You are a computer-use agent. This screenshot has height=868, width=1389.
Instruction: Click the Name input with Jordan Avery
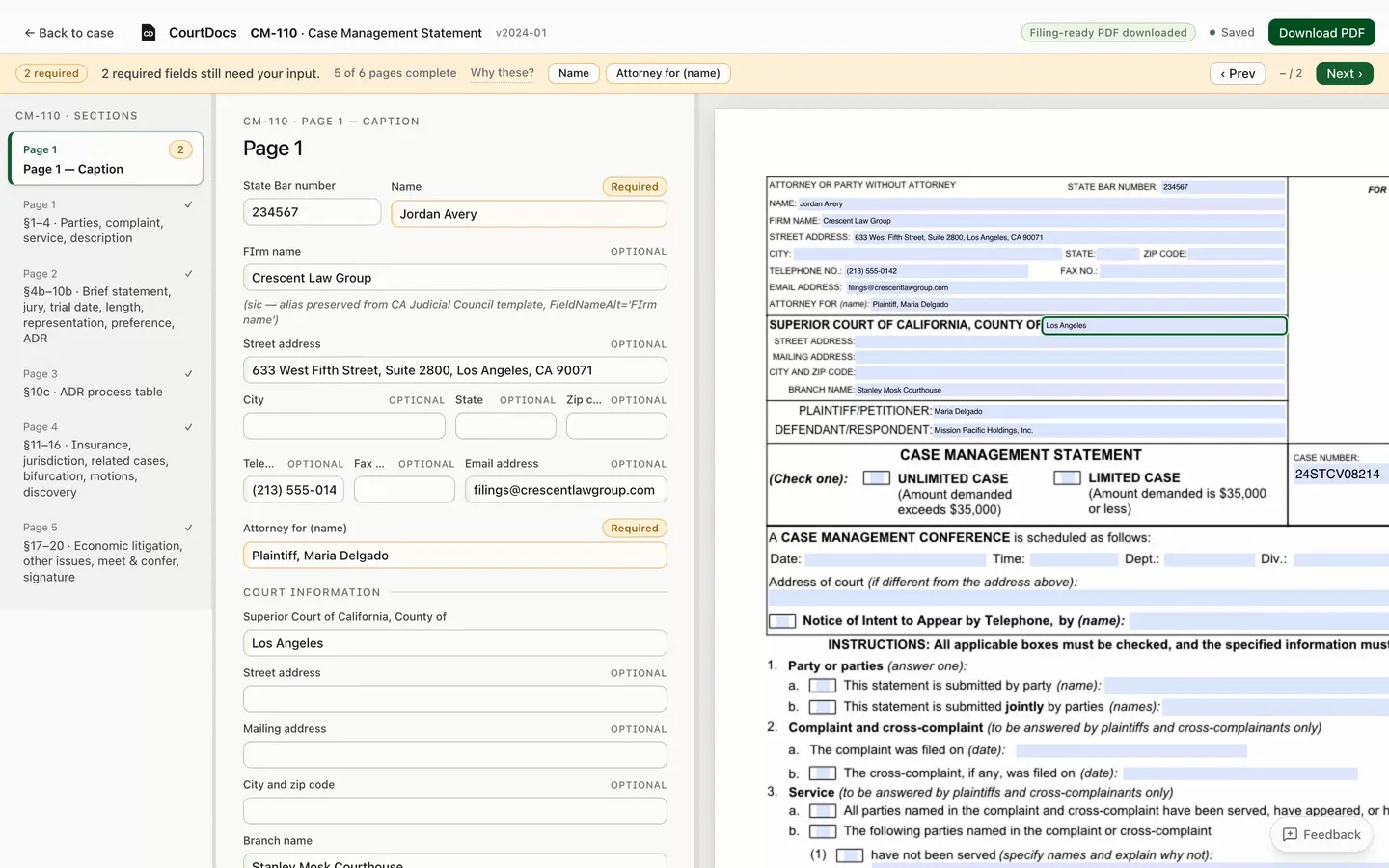(x=529, y=214)
